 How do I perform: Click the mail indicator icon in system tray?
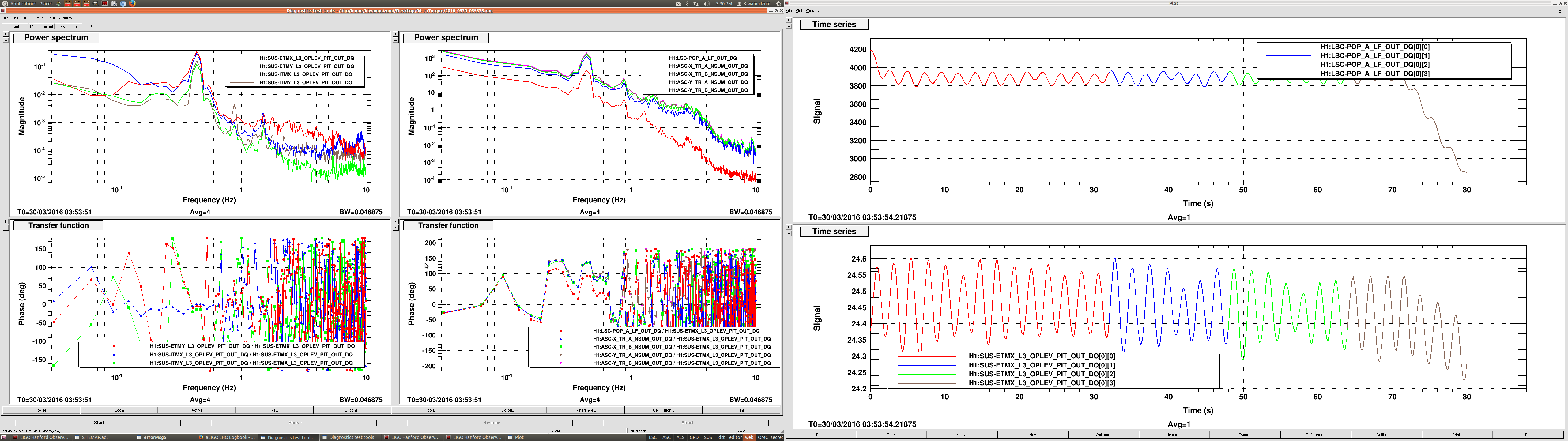pos(679,4)
